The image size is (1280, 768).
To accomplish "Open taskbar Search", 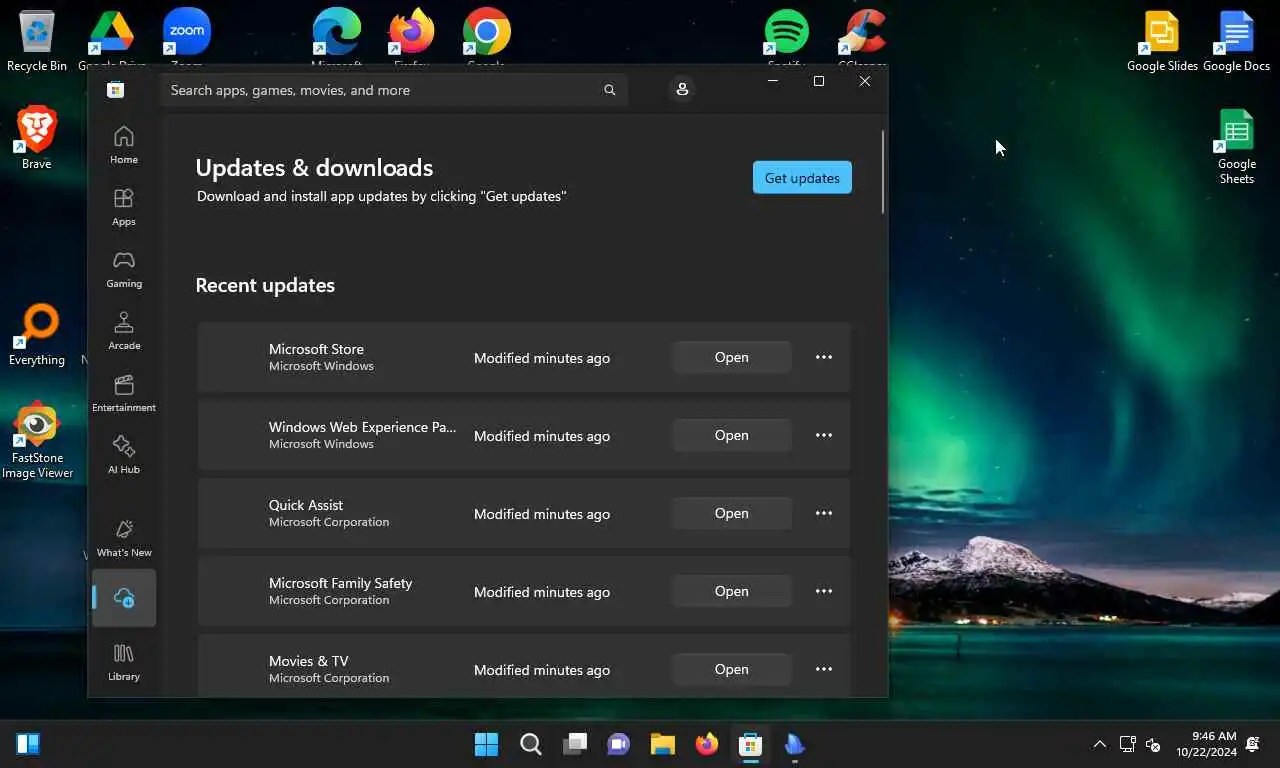I will [531, 744].
